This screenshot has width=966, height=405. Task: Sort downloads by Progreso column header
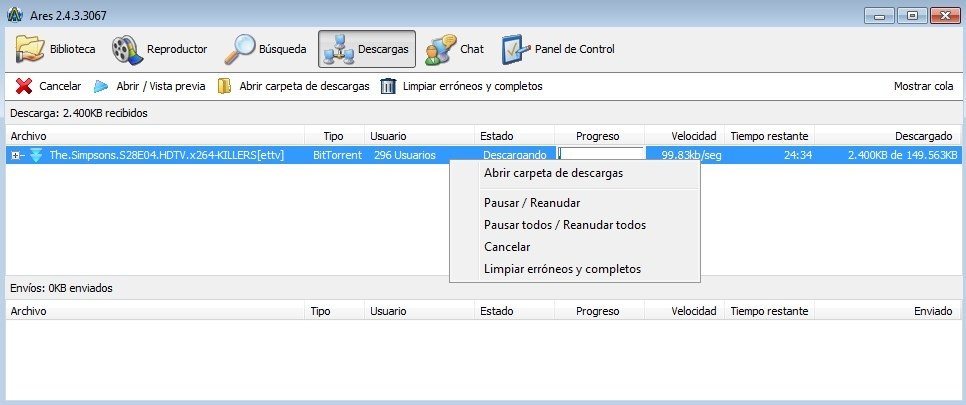[x=599, y=136]
